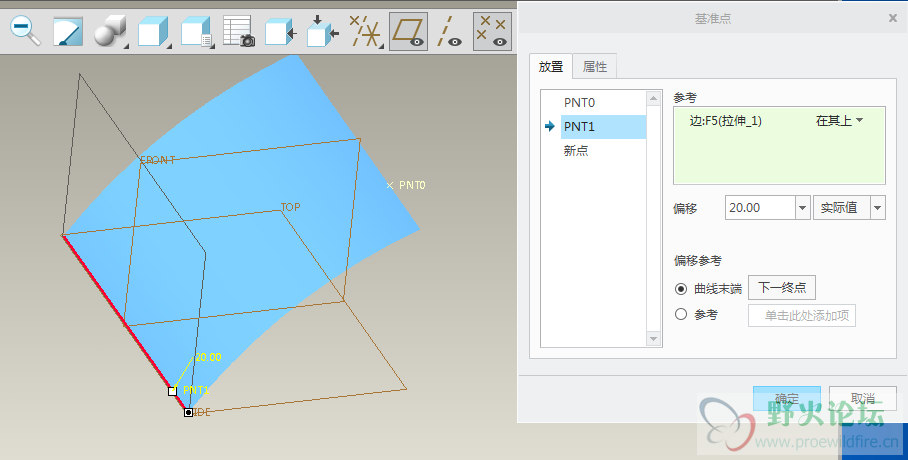Screen dimensions: 908x460
Task: Select the 边:F5(拉伸_1) reference entry
Action: [x=726, y=121]
